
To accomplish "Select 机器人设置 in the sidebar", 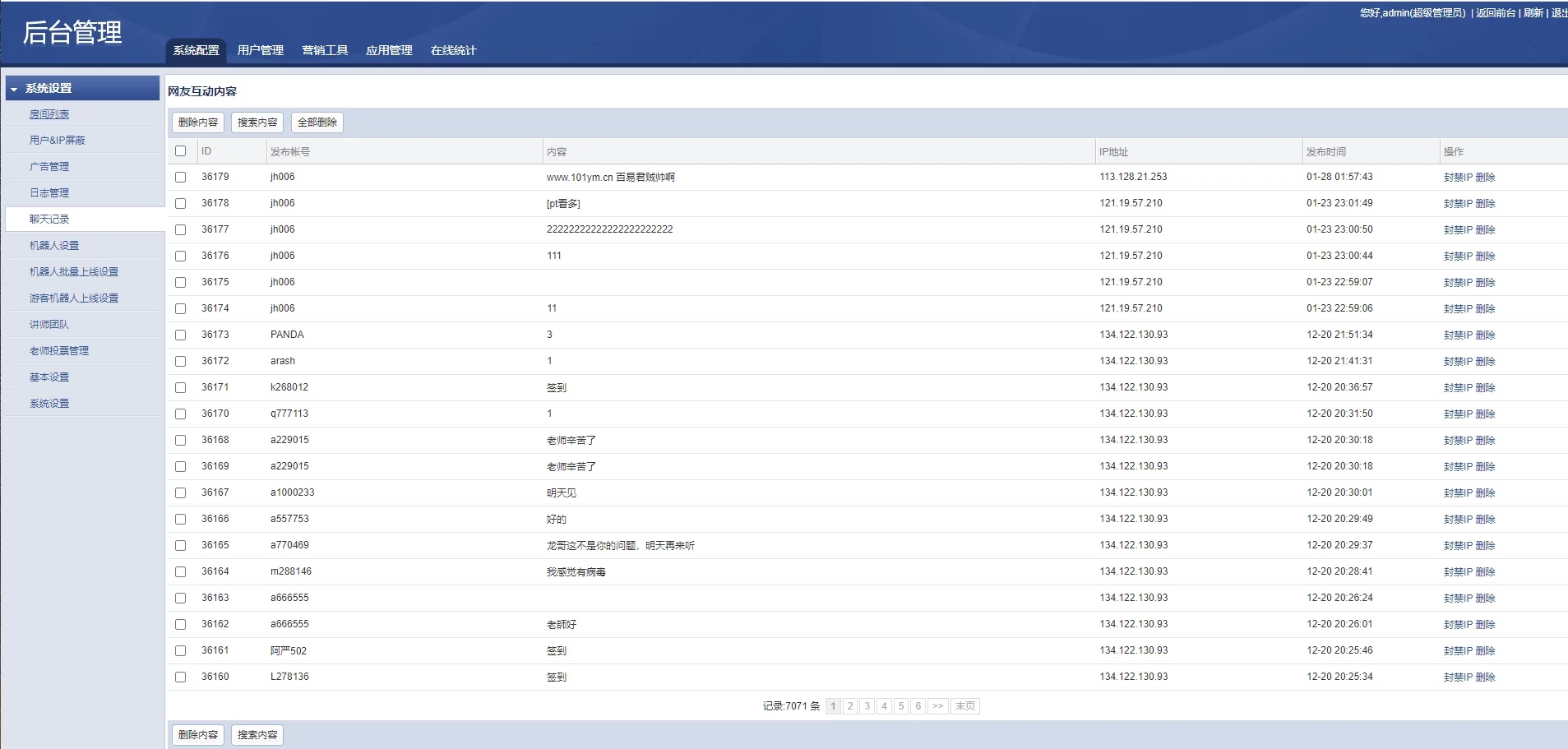I will tap(54, 246).
